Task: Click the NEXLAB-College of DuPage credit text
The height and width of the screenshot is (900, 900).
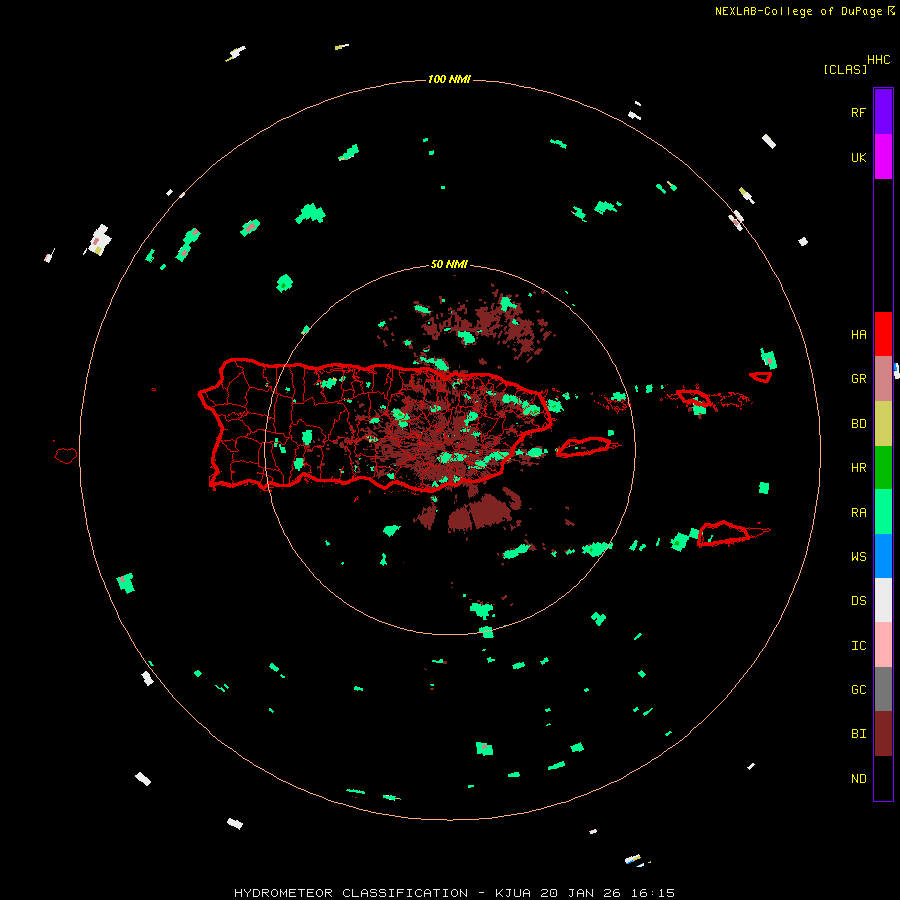Action: click(798, 11)
